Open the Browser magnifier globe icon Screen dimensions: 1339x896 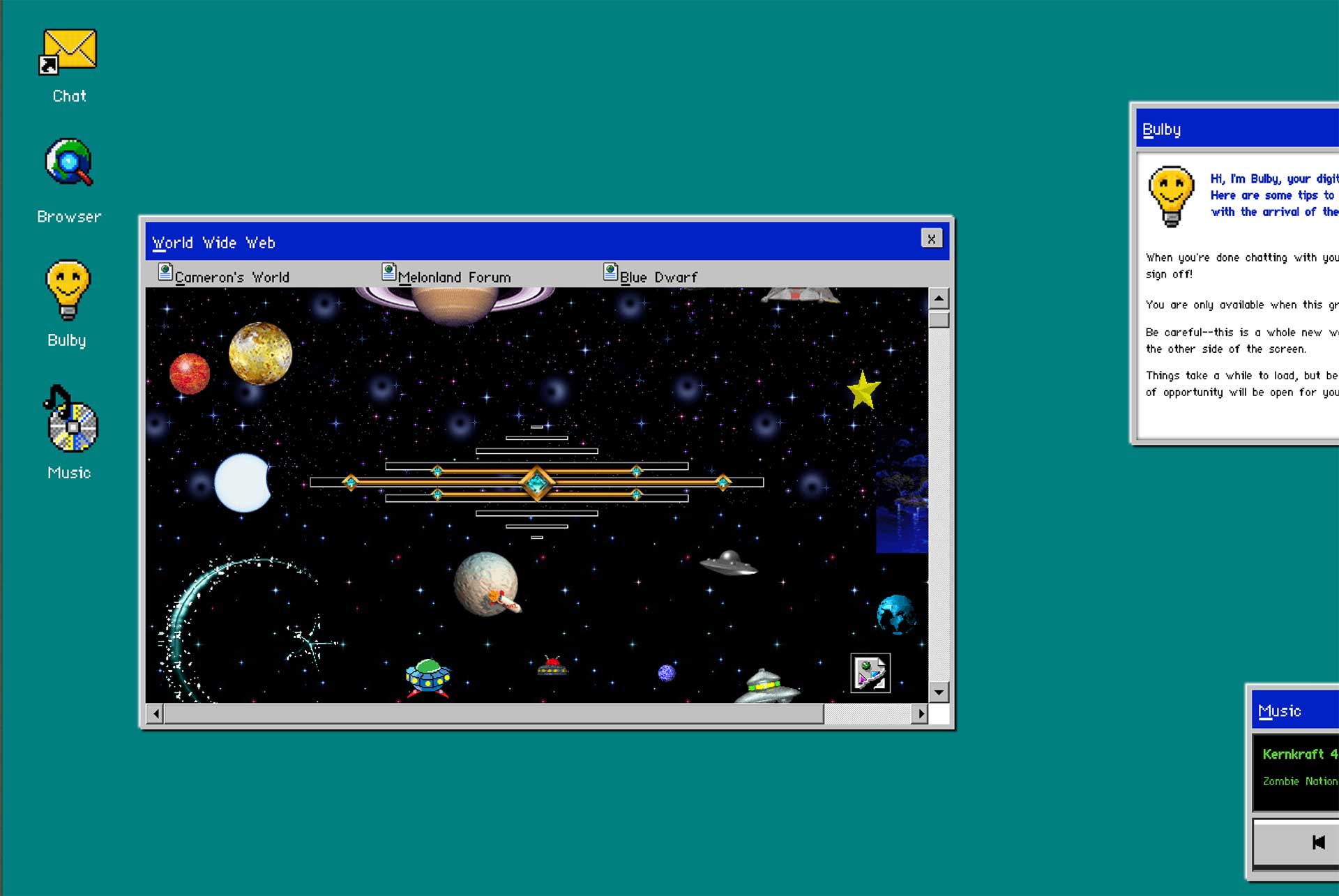(x=68, y=162)
